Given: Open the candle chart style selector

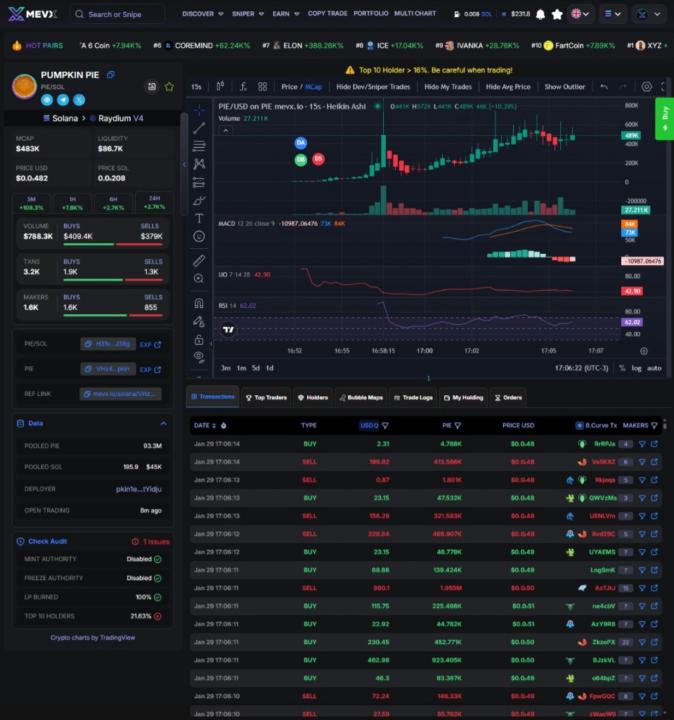Looking at the screenshot, I should tap(220, 86).
